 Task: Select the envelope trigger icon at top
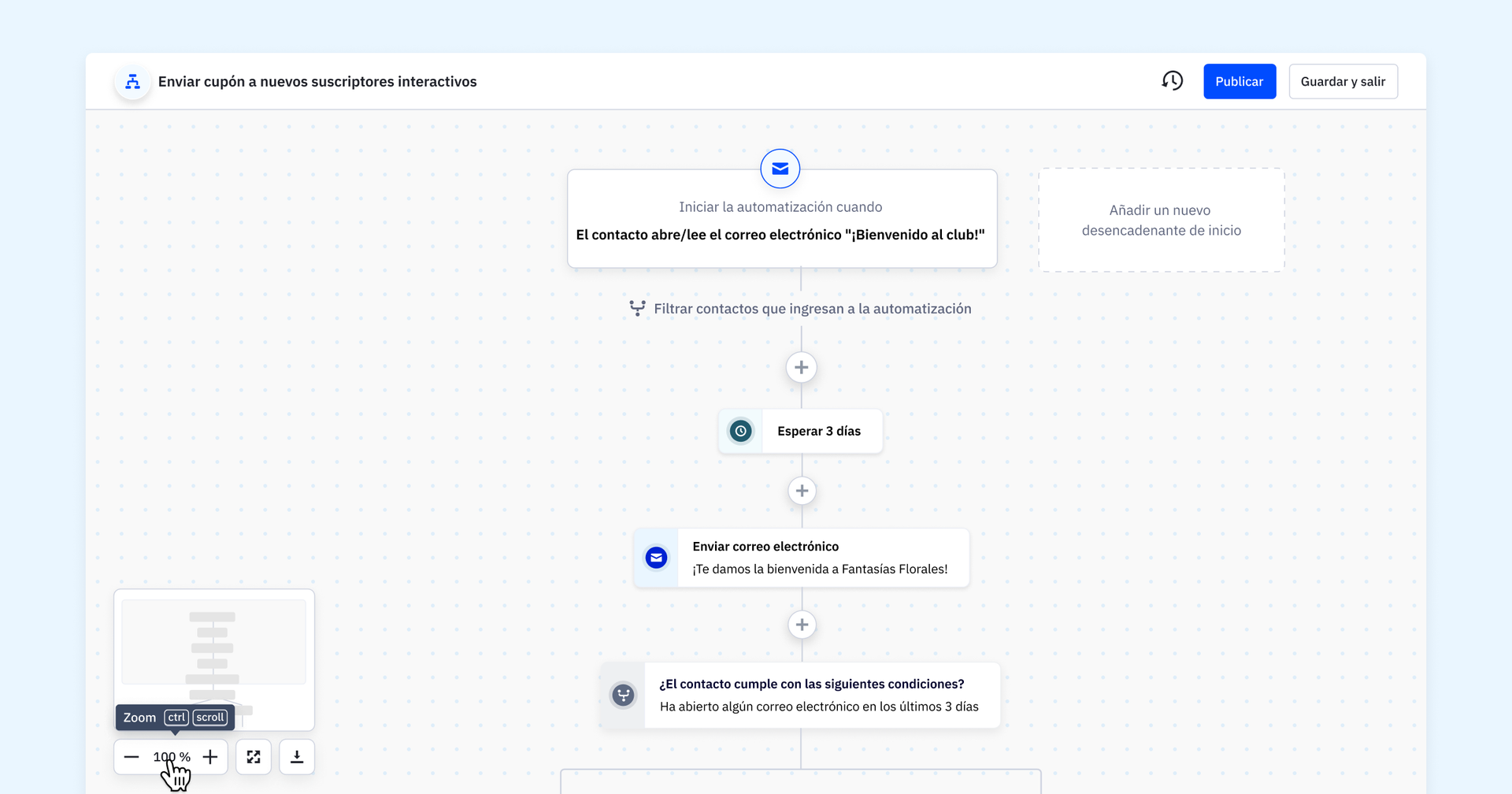point(780,169)
